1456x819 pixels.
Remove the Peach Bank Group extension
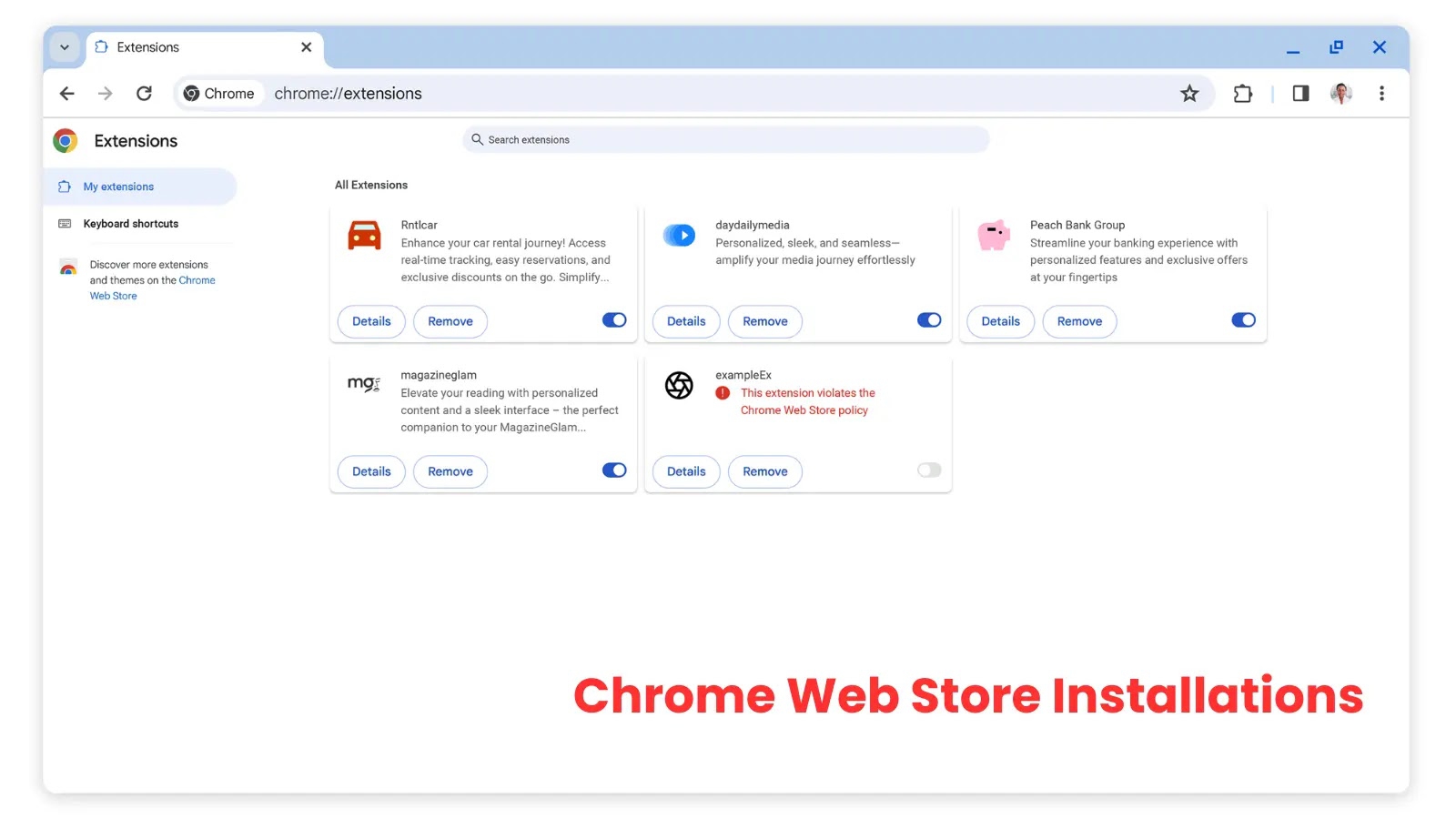pos(1080,321)
